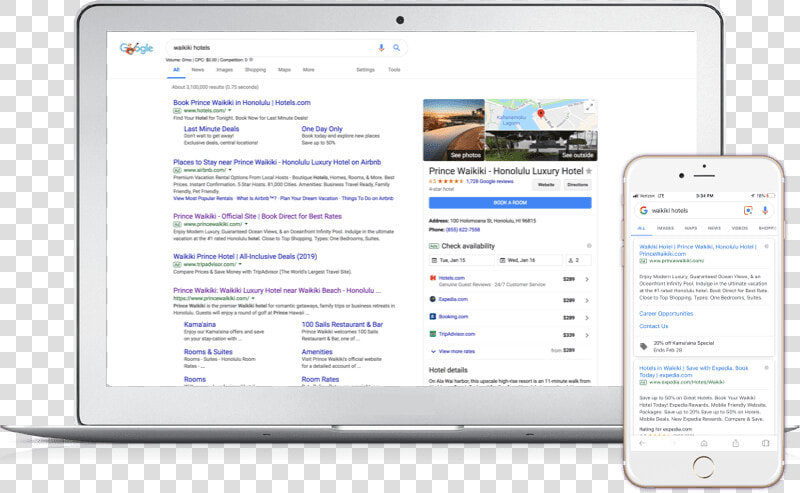Tap the price tag icon on phone
This screenshot has width=800, height=493.
tap(644, 347)
